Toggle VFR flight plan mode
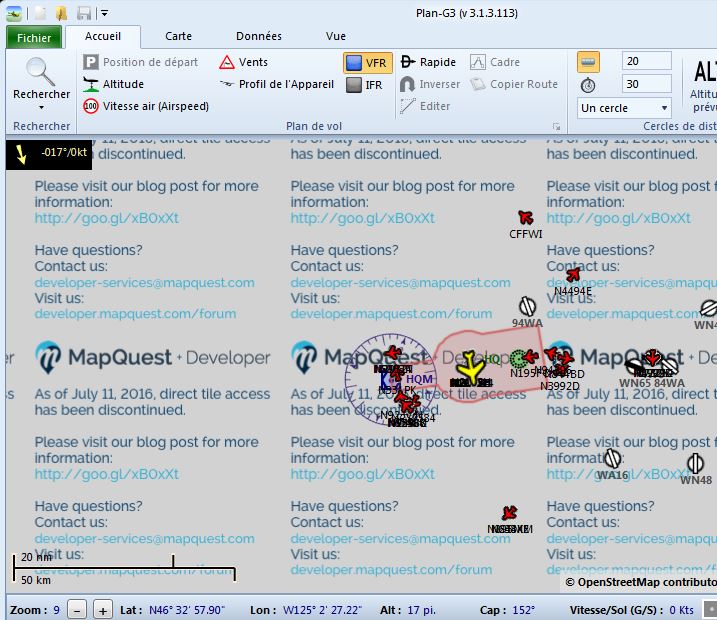The width and height of the screenshot is (717, 620). 368,63
